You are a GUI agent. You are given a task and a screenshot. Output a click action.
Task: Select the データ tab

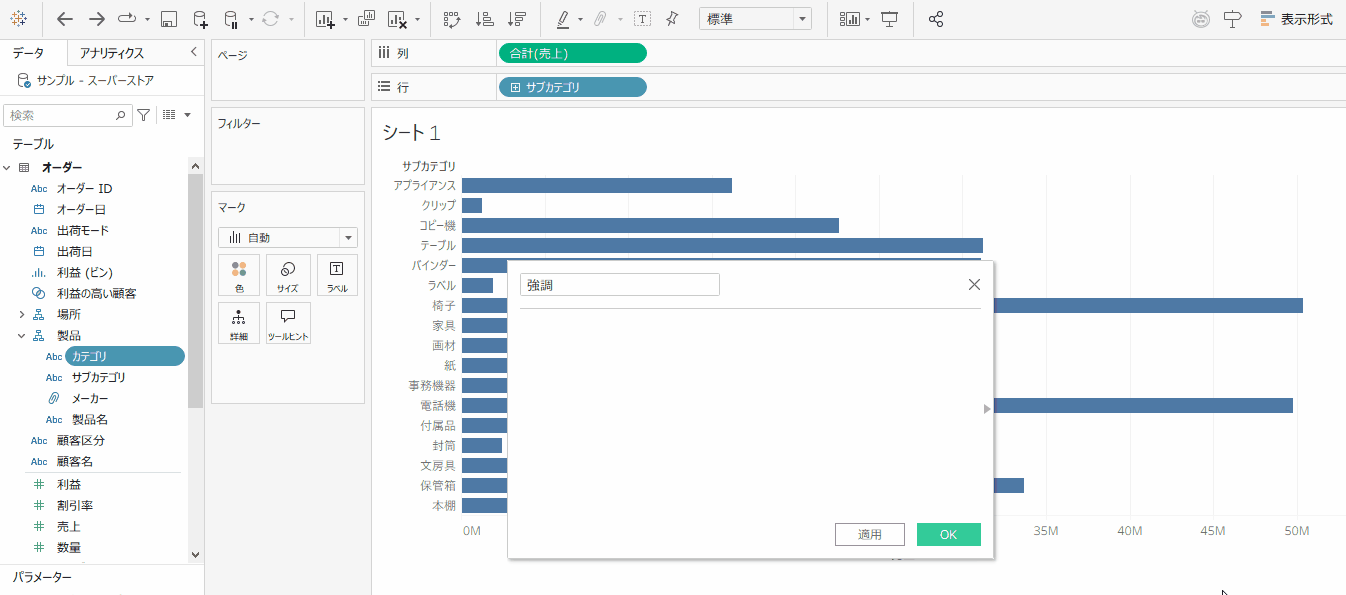pyautogui.click(x=28, y=53)
